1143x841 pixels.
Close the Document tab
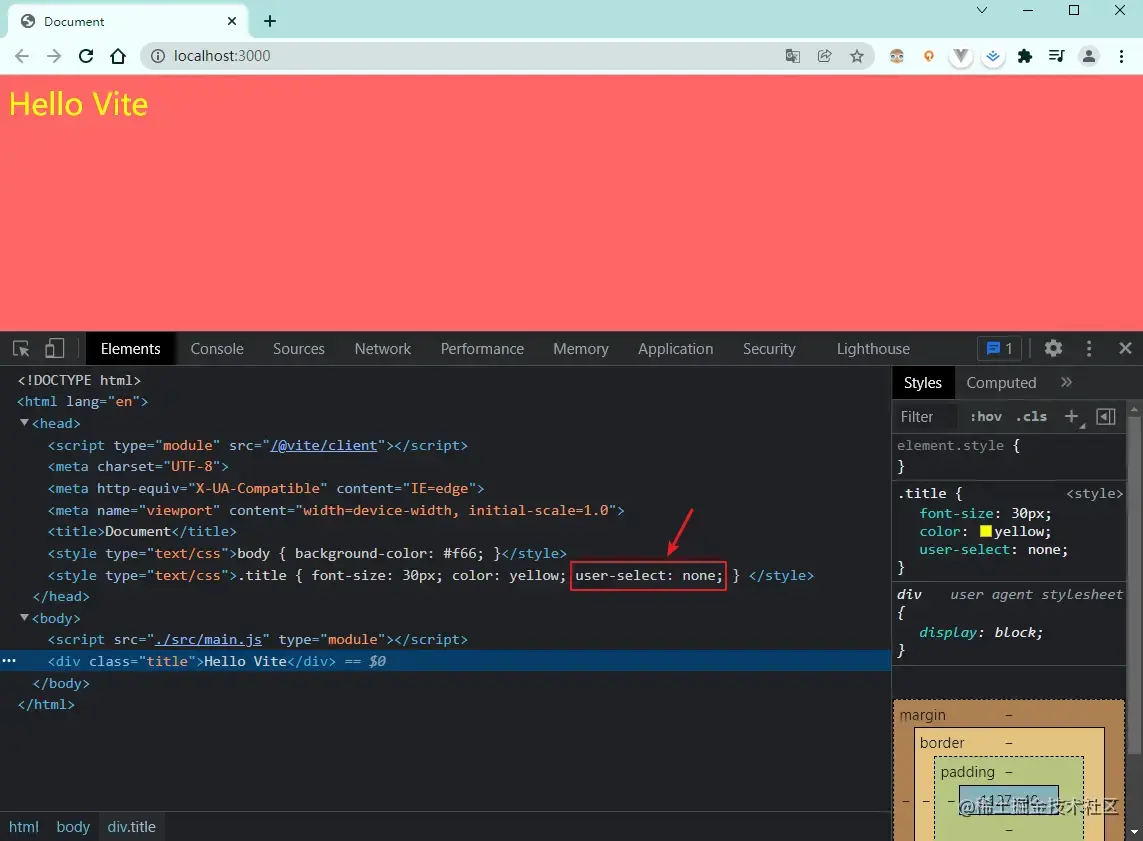232,21
